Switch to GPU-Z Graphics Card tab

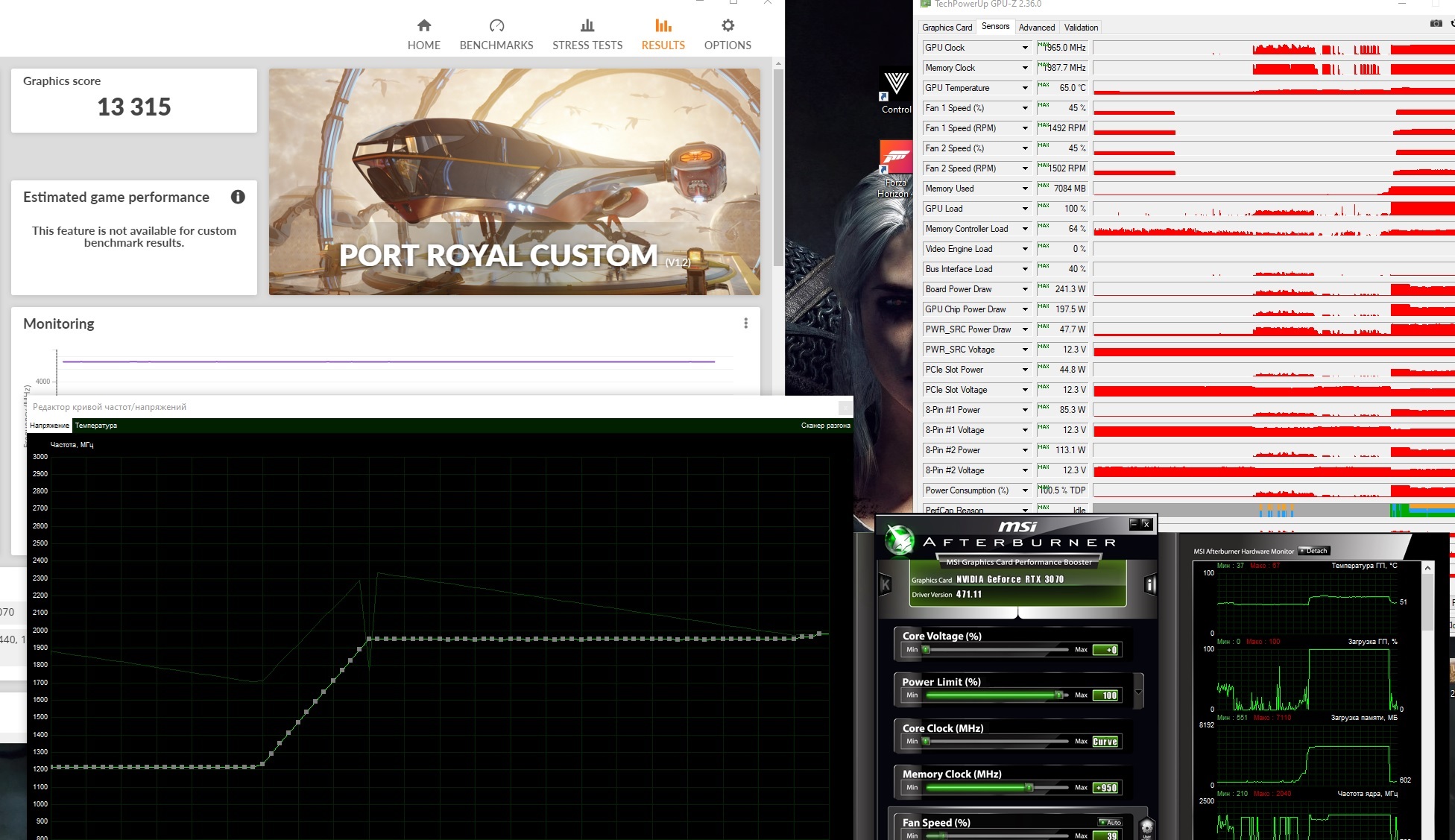coord(947,28)
